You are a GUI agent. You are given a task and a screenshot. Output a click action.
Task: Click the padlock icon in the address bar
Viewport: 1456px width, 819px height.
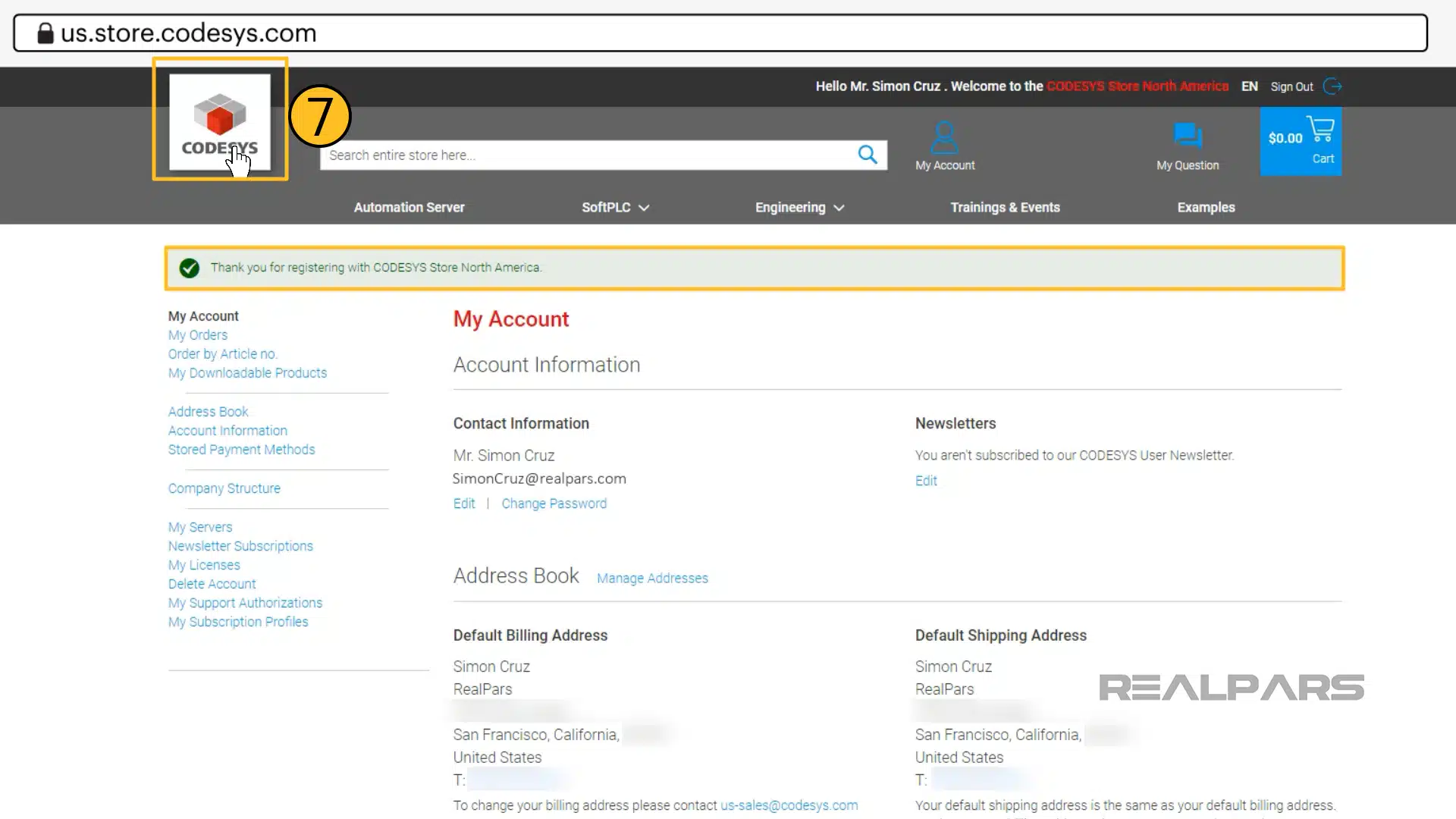45,33
